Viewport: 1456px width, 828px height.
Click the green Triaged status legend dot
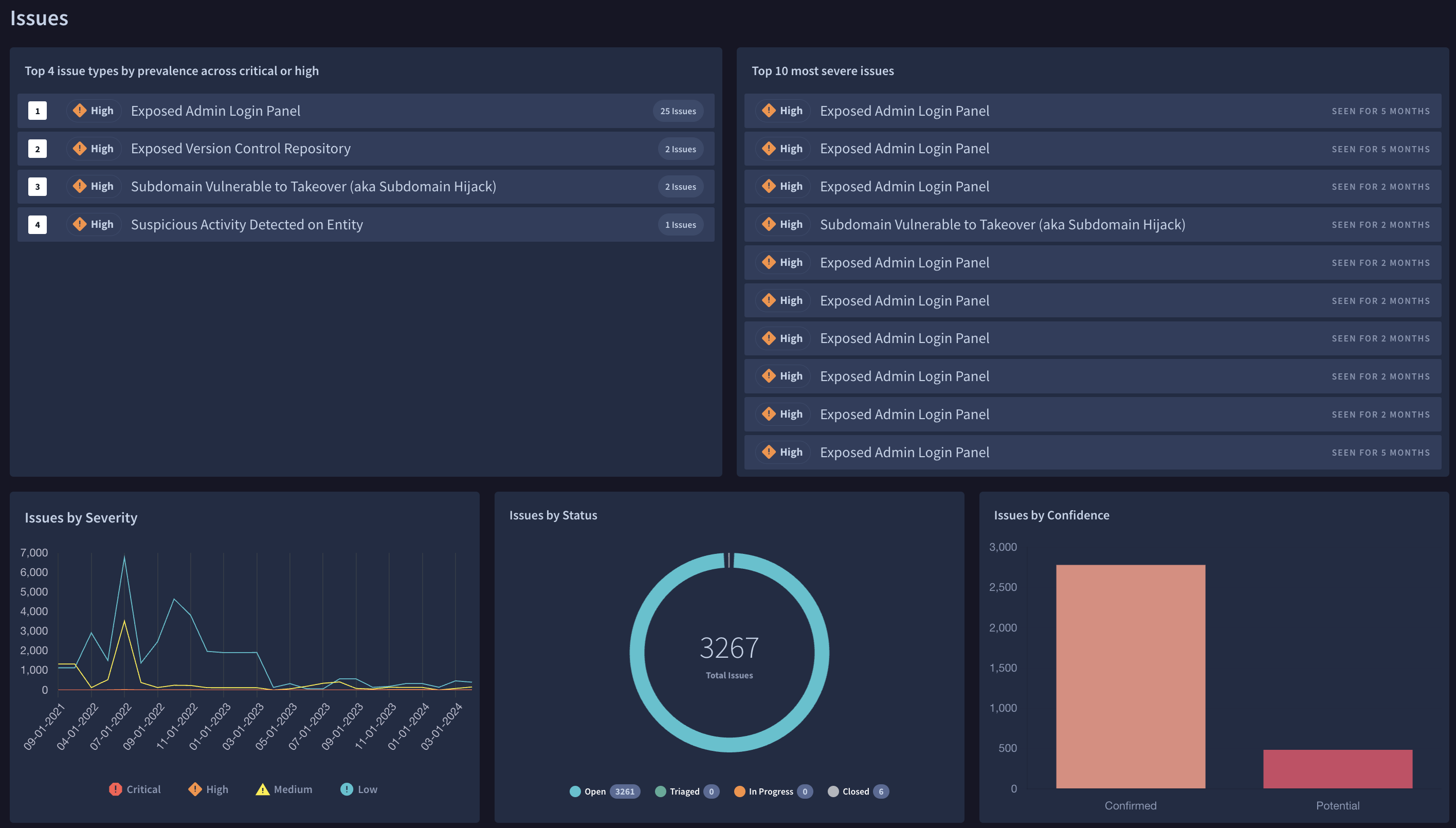coord(660,791)
